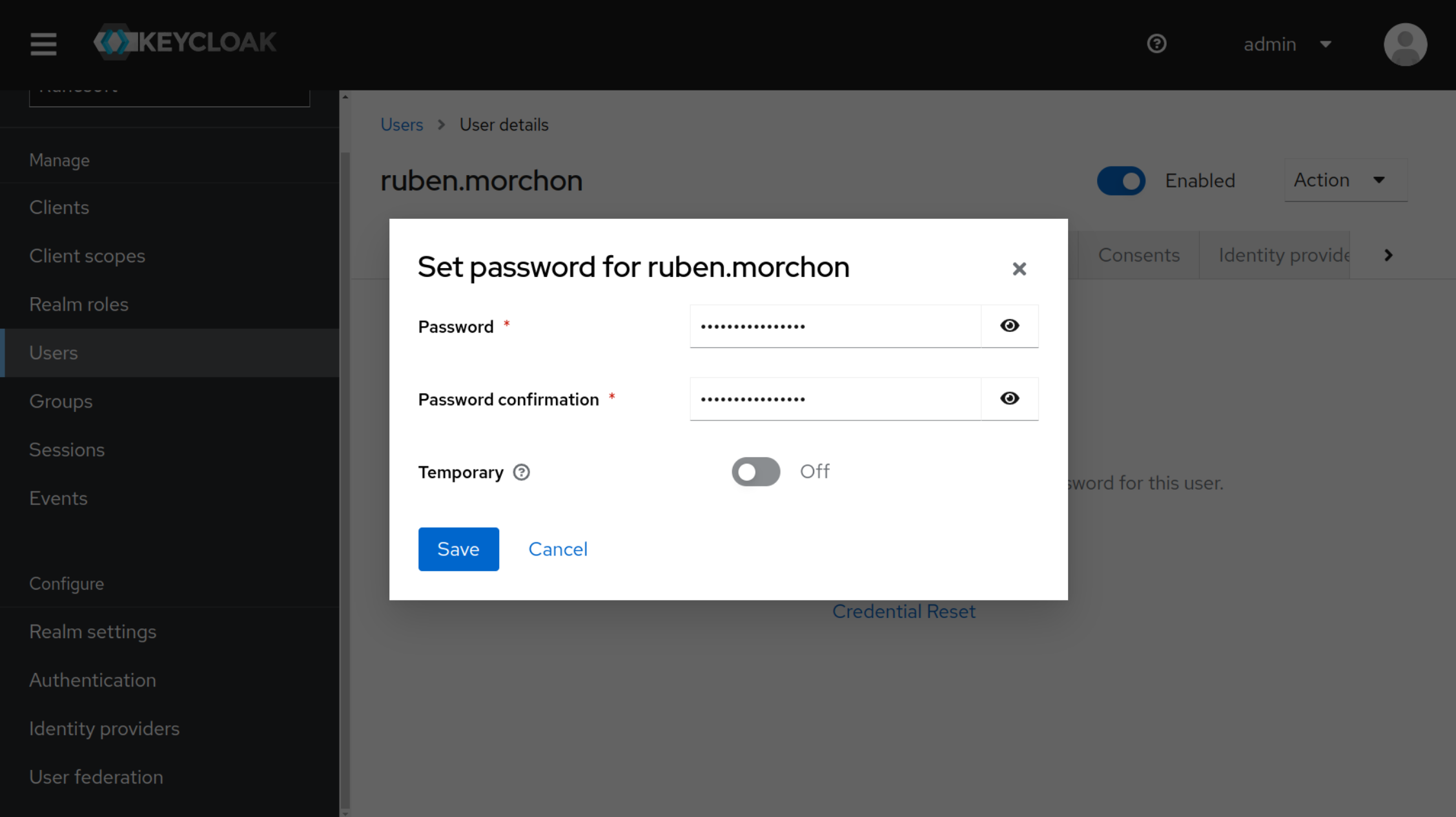Open the hamburger navigation menu

click(43, 44)
